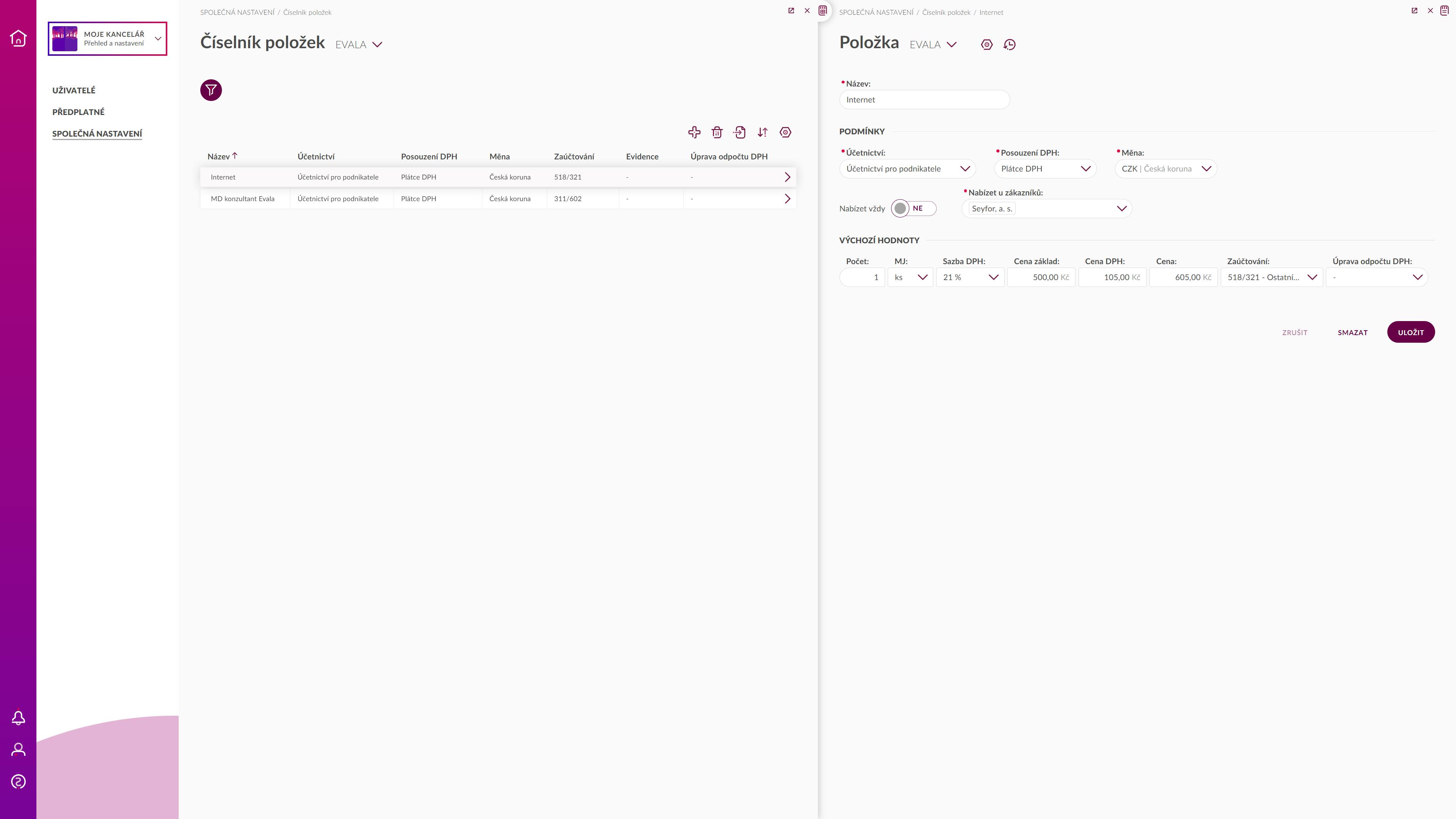The width and height of the screenshot is (1456, 819).
Task: Sort by Evidence column header
Action: tap(642, 157)
